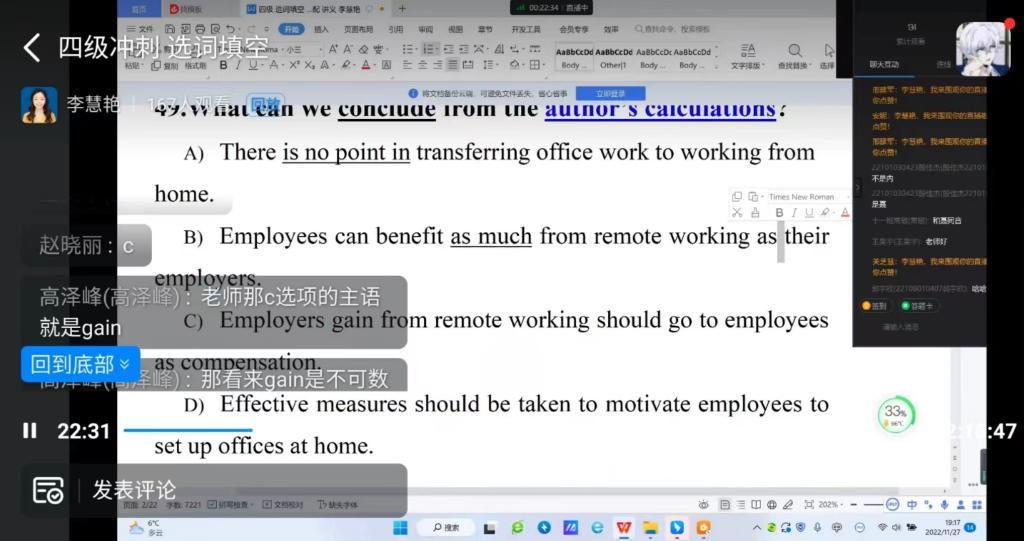Click the scissors cut icon in mini toolbar
The height and width of the screenshot is (541, 1024).
(x=737, y=212)
